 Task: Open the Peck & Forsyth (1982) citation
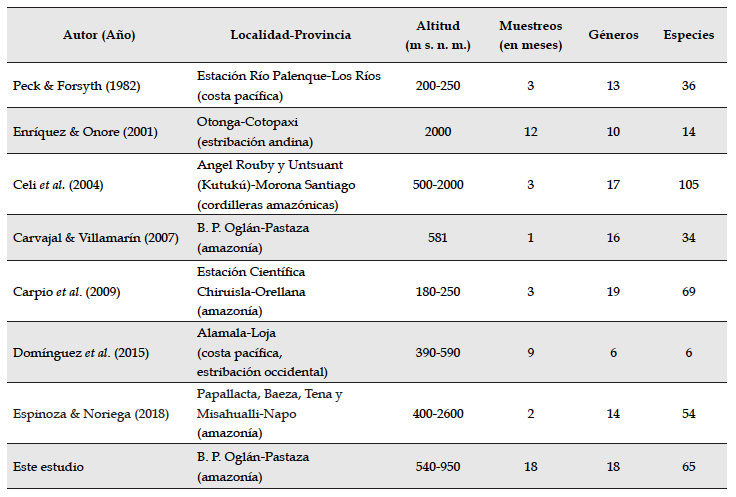click(x=76, y=86)
